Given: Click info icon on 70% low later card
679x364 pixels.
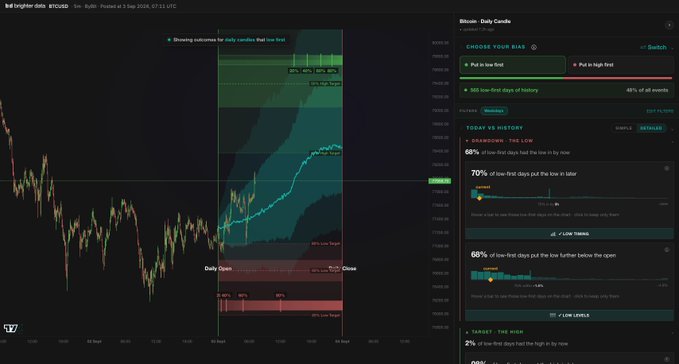Looking at the screenshot, I should coord(666,168).
